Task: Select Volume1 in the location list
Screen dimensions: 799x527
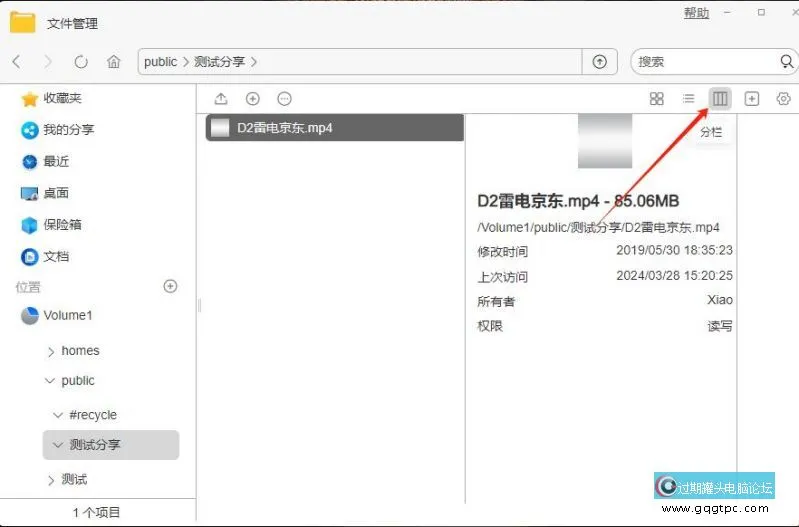Action: (x=57, y=315)
